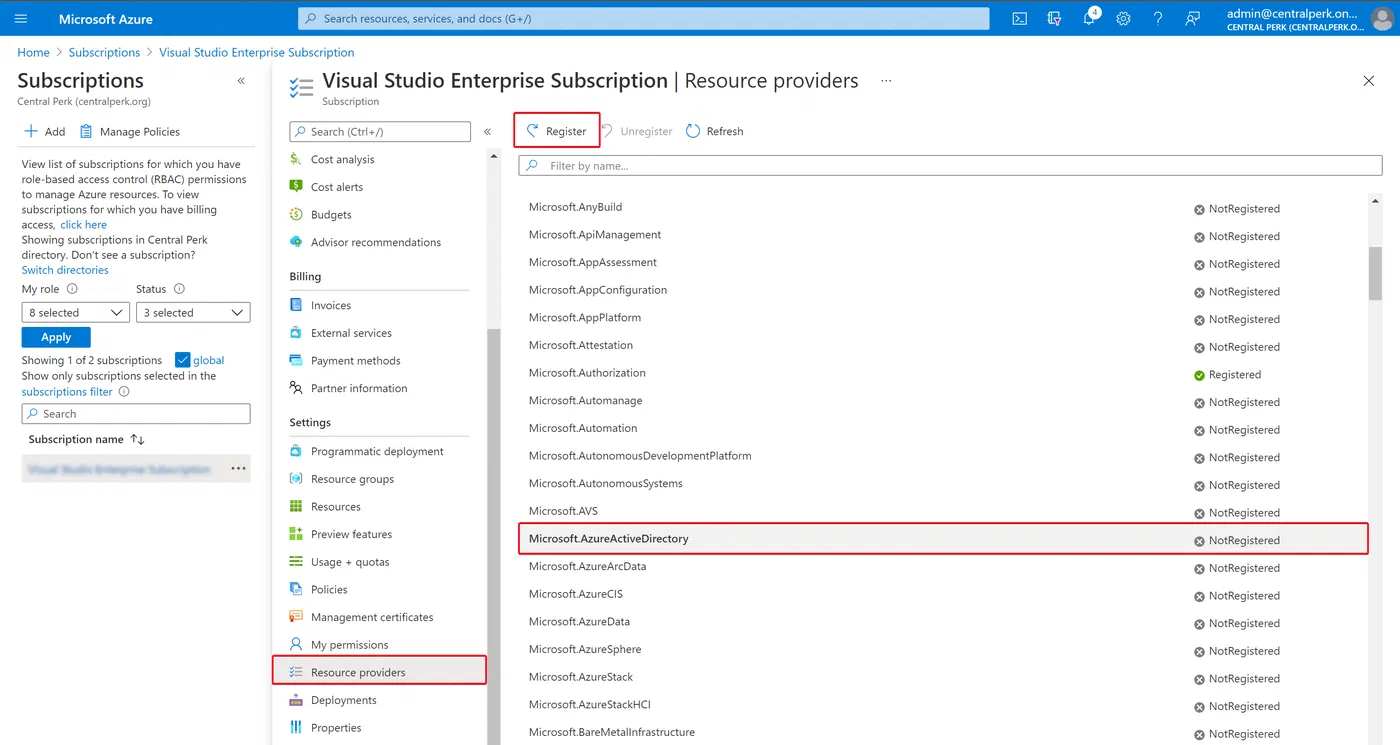Close the Resource providers blade
This screenshot has height=745, width=1400.
click(1369, 81)
